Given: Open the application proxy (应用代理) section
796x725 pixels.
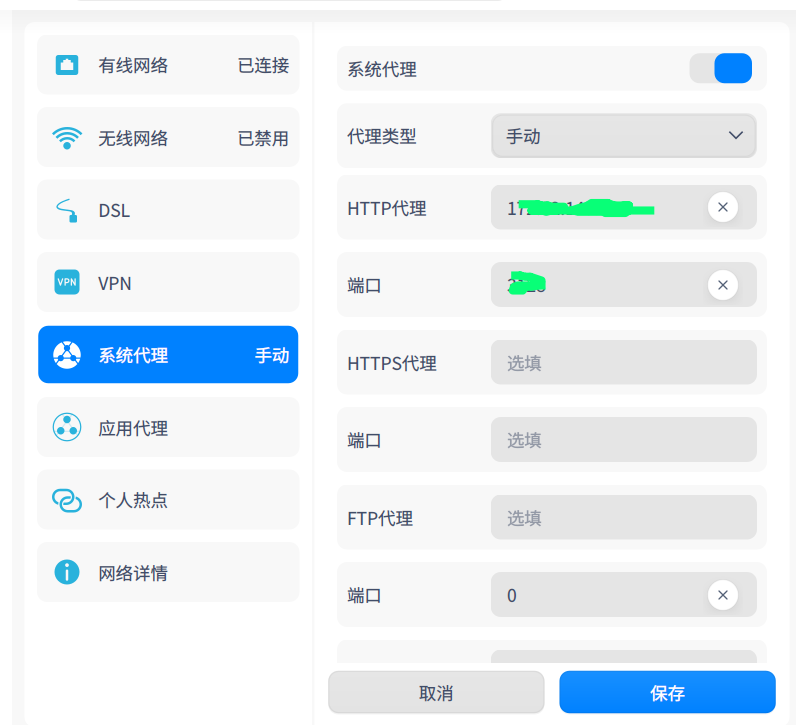Looking at the screenshot, I should (x=168, y=428).
